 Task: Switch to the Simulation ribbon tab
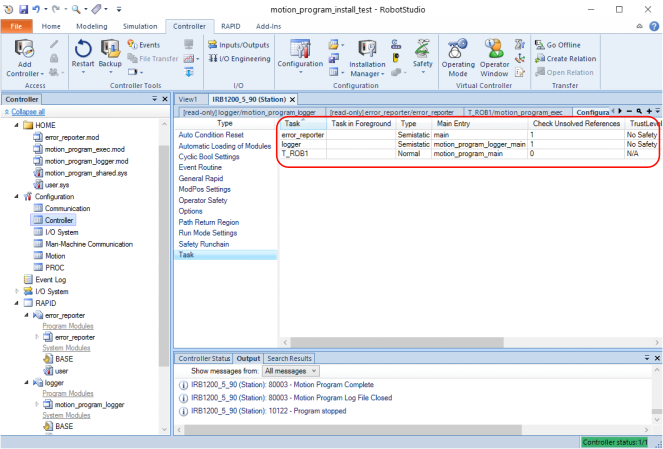(140, 26)
